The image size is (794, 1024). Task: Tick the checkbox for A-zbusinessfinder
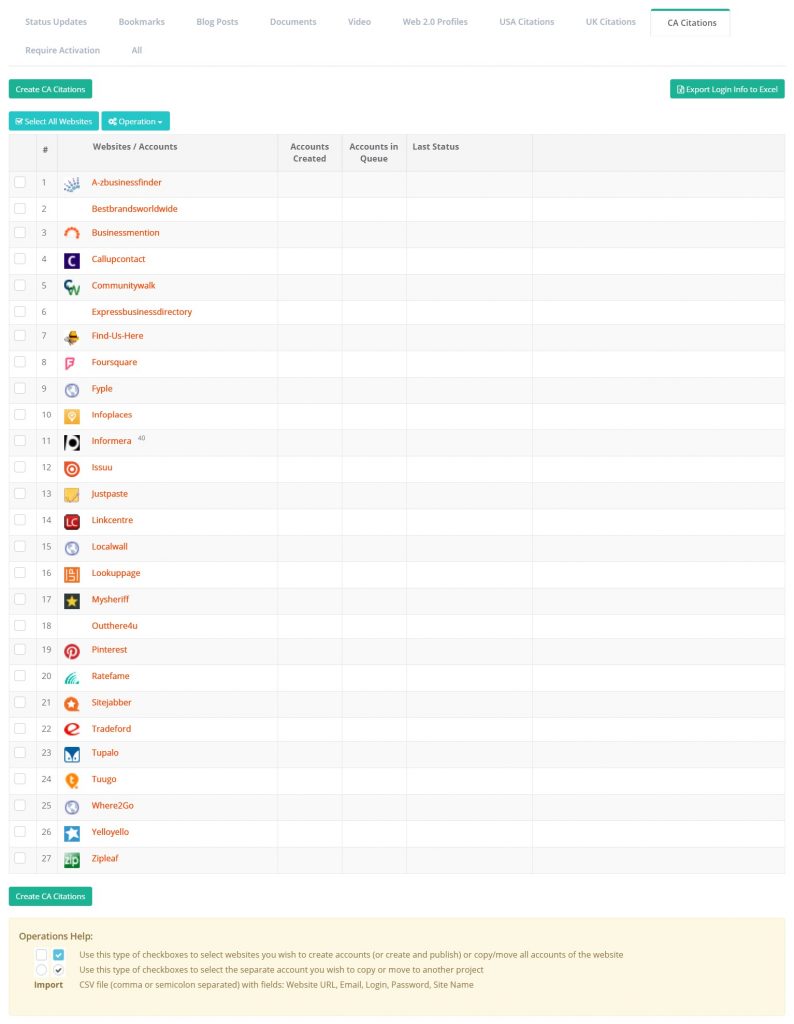(20, 183)
